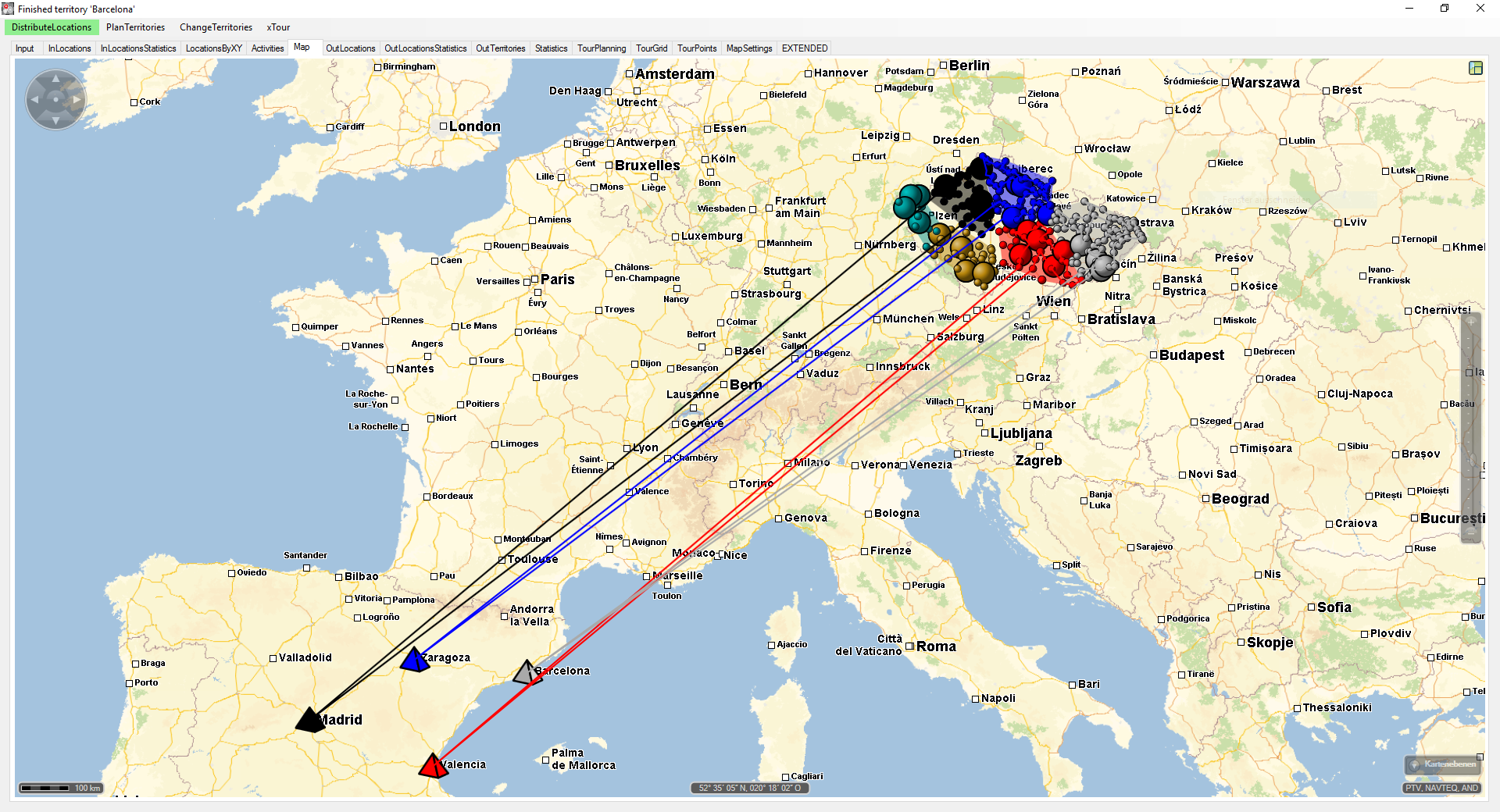Click the compass center dot button

click(x=55, y=100)
